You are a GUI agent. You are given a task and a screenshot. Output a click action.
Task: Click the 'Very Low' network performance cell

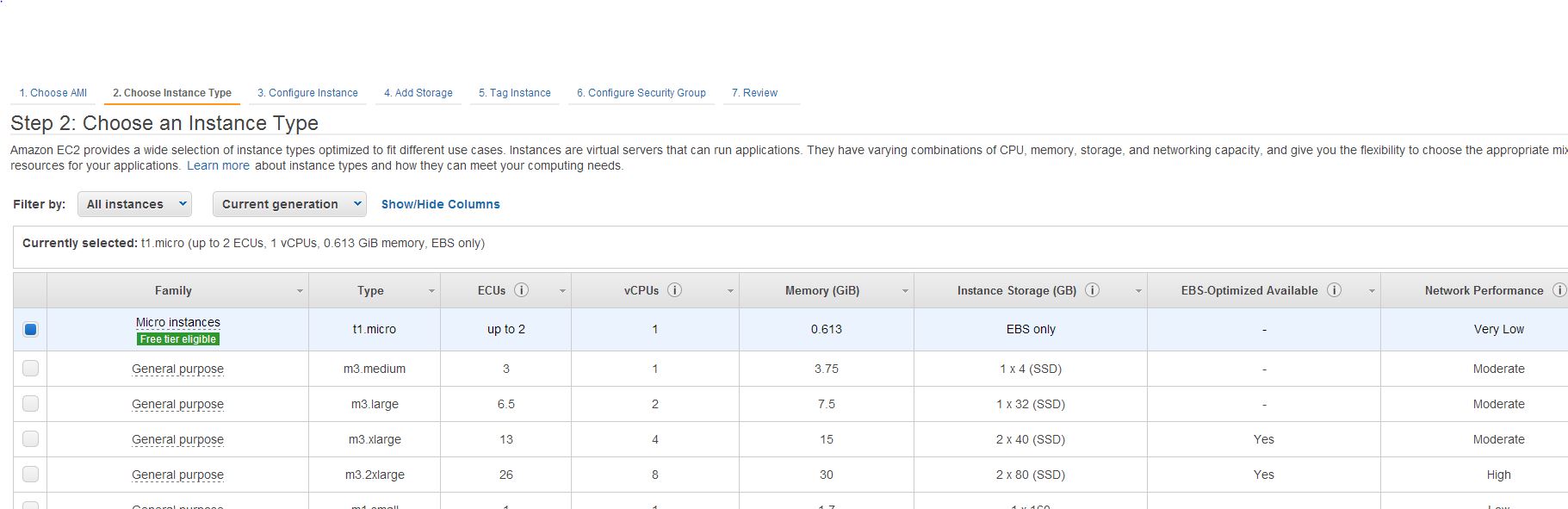1499,329
